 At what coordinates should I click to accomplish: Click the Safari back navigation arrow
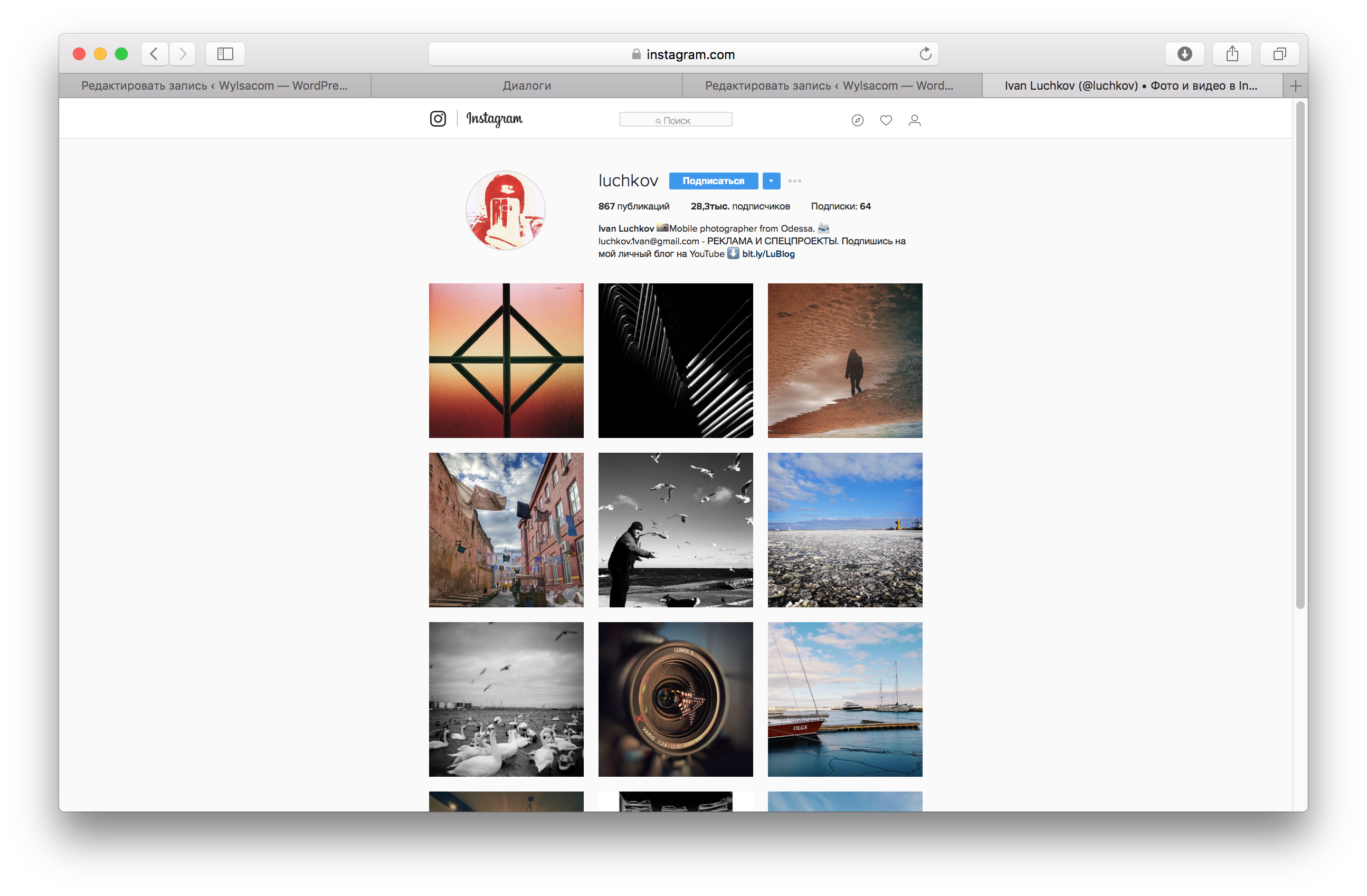point(155,54)
